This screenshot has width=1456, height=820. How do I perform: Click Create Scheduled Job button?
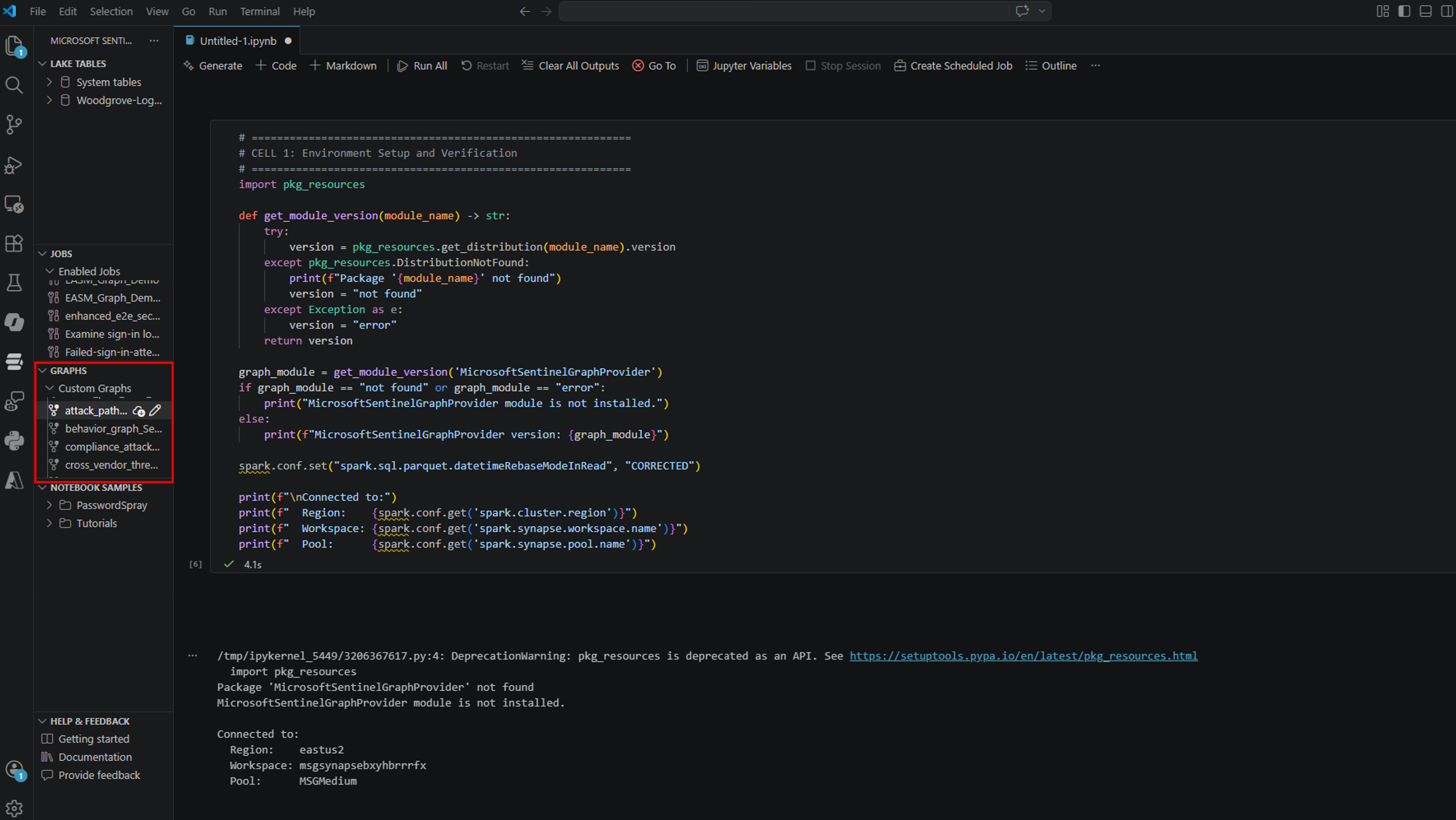pos(953,66)
